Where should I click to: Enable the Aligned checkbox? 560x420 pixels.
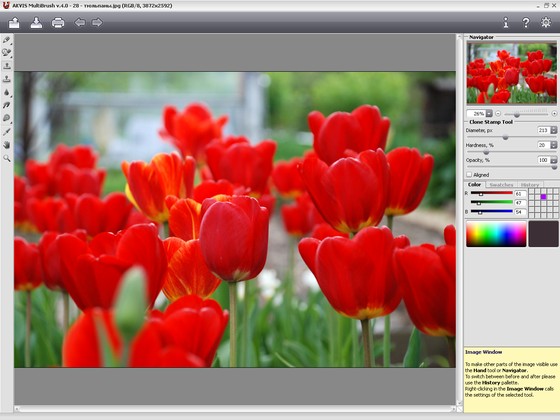tap(469, 175)
